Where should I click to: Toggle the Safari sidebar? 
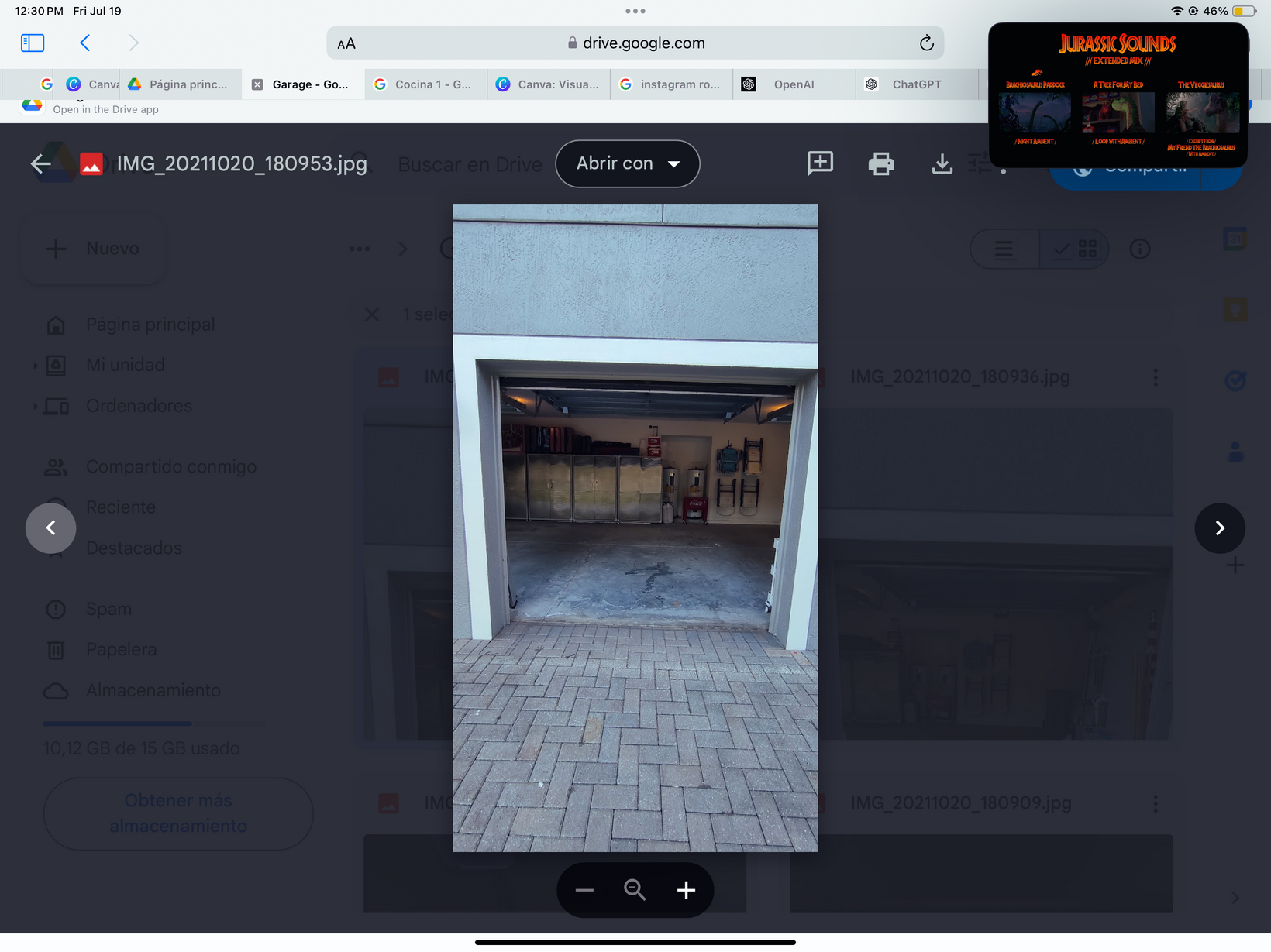tap(33, 43)
